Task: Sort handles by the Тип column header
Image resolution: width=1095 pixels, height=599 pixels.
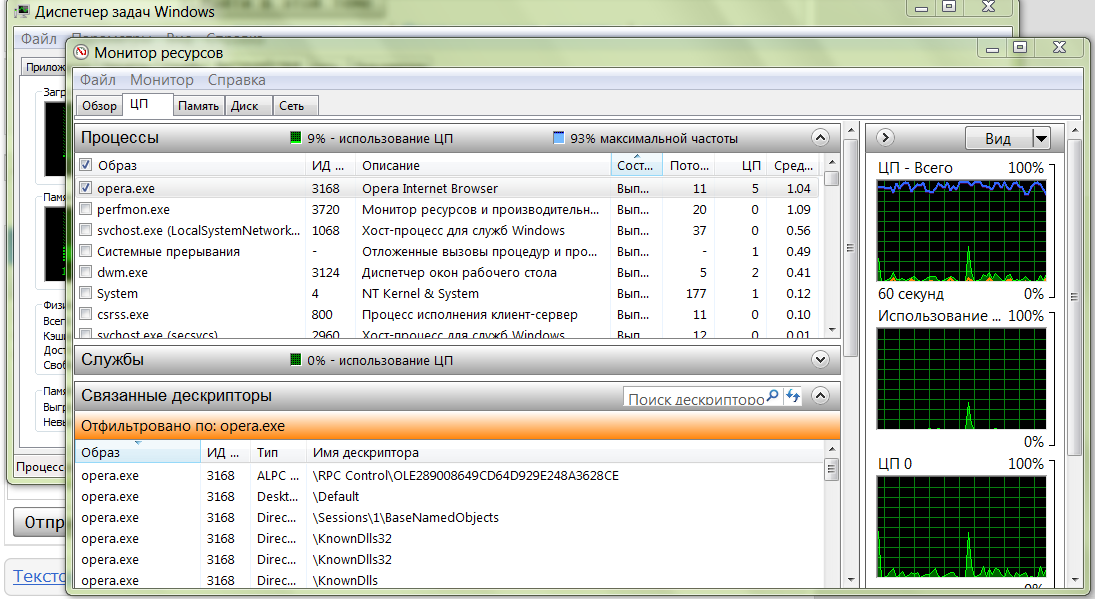Action: coord(278,452)
